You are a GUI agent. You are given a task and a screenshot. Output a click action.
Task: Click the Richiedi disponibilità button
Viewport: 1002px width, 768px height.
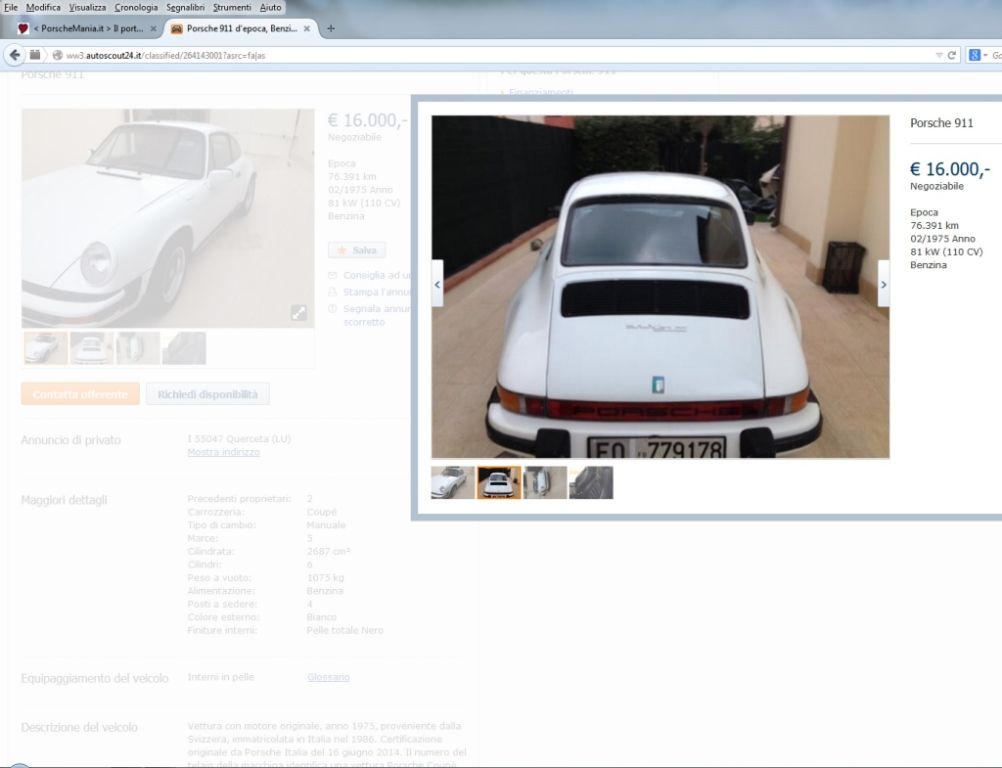(x=208, y=394)
